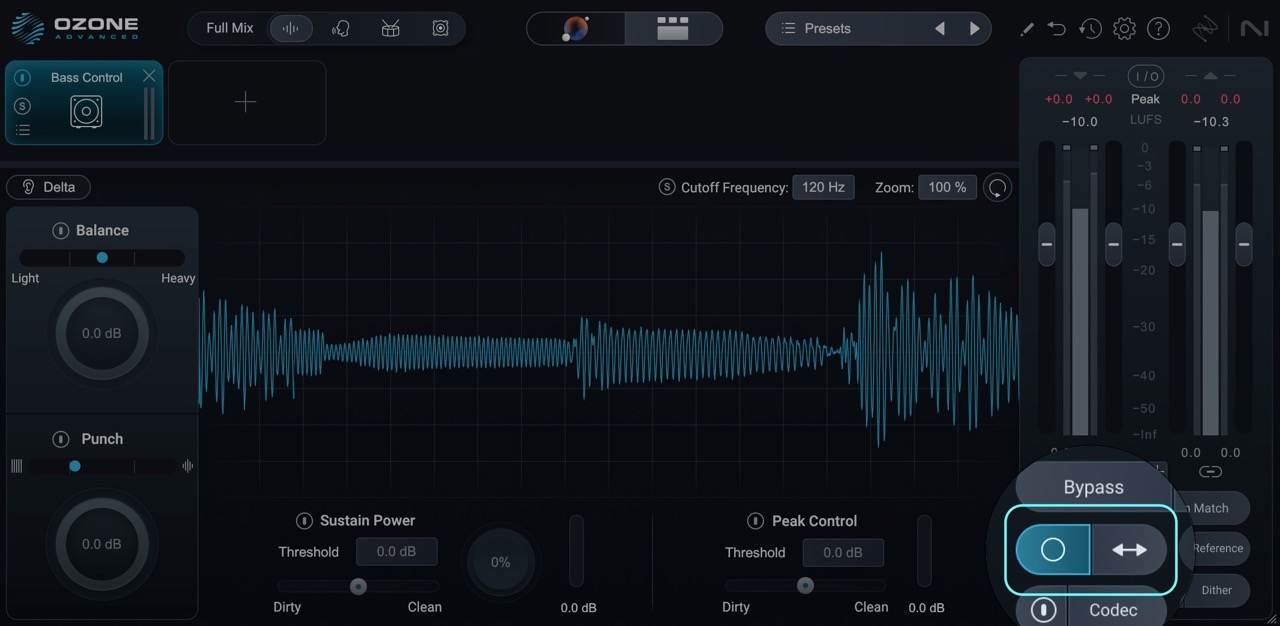Viewport: 1280px width, 626px height.
Task: Open the Master Assistant colorful orb view
Action: click(x=576, y=28)
